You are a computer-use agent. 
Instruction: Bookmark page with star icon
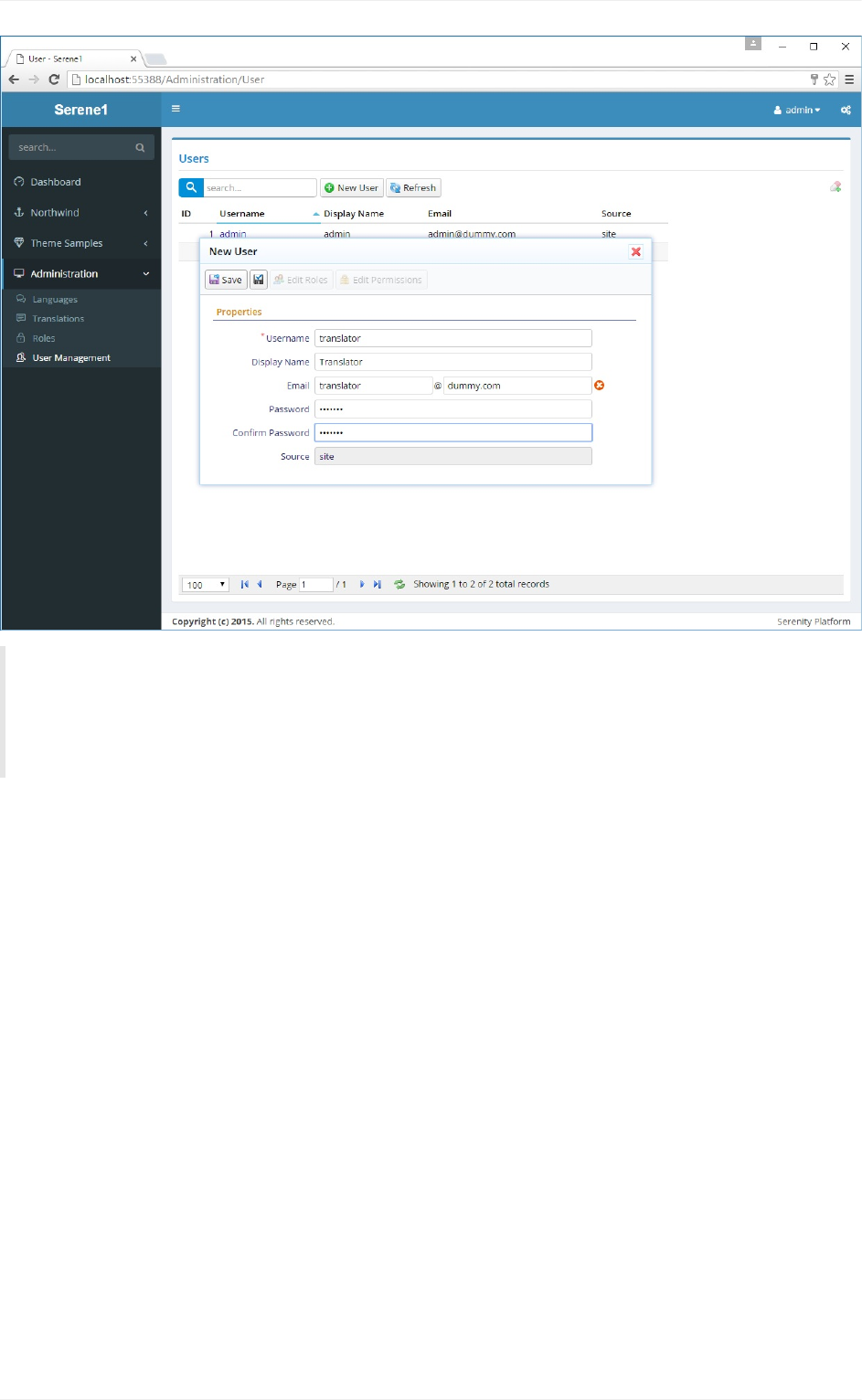(829, 80)
